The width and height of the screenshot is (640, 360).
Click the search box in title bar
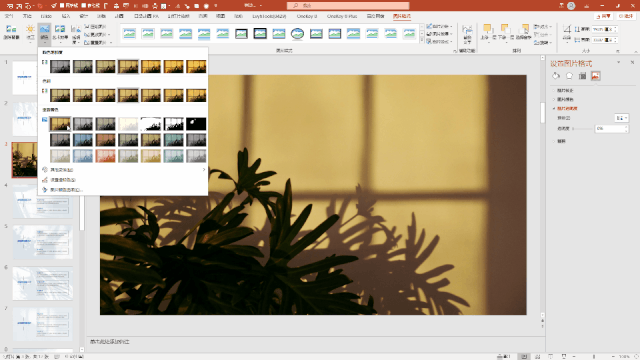(348, 6)
